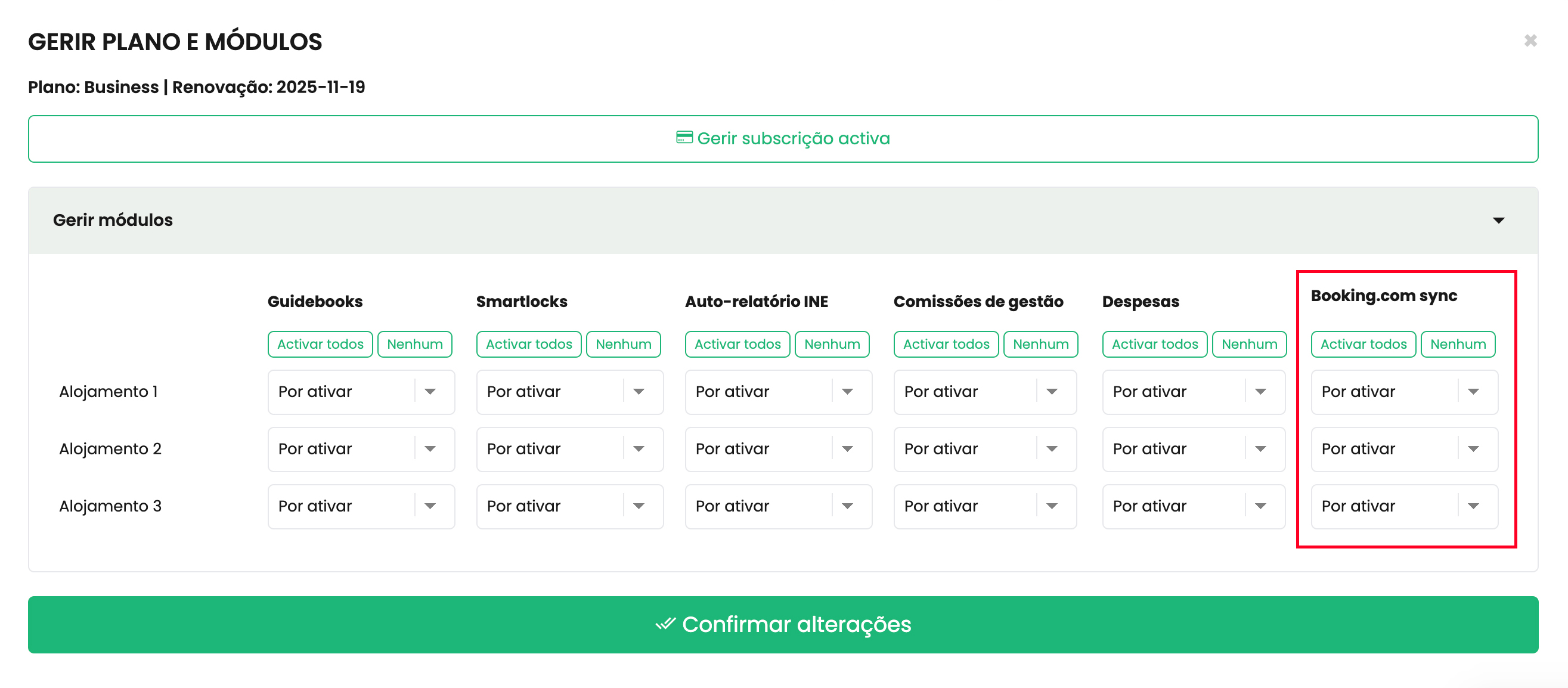Open Guidebooks dropdown for Alojamento 3

pyautogui.click(x=361, y=507)
